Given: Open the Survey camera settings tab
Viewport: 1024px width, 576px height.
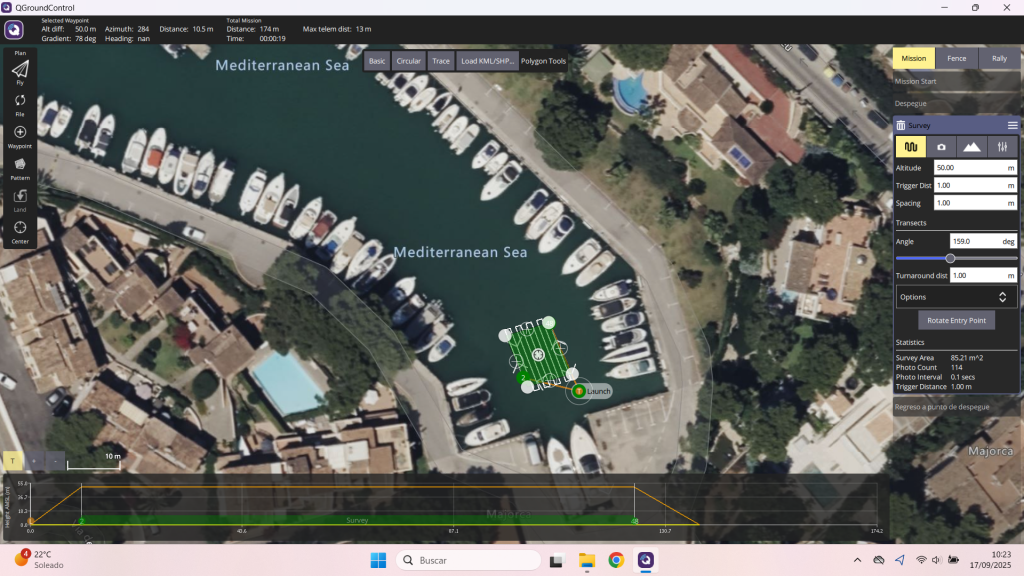Looking at the screenshot, I should pyautogui.click(x=941, y=146).
